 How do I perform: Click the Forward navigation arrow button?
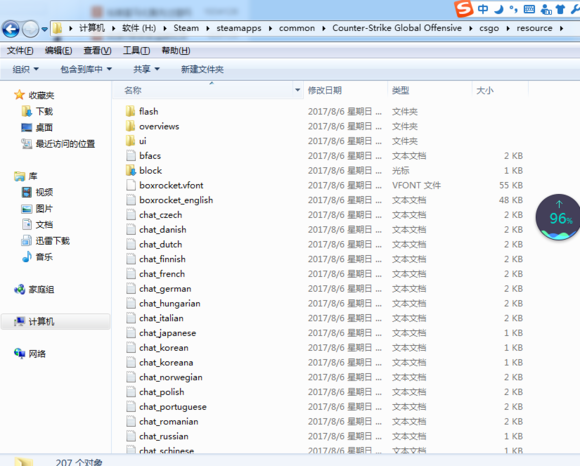[30, 29]
